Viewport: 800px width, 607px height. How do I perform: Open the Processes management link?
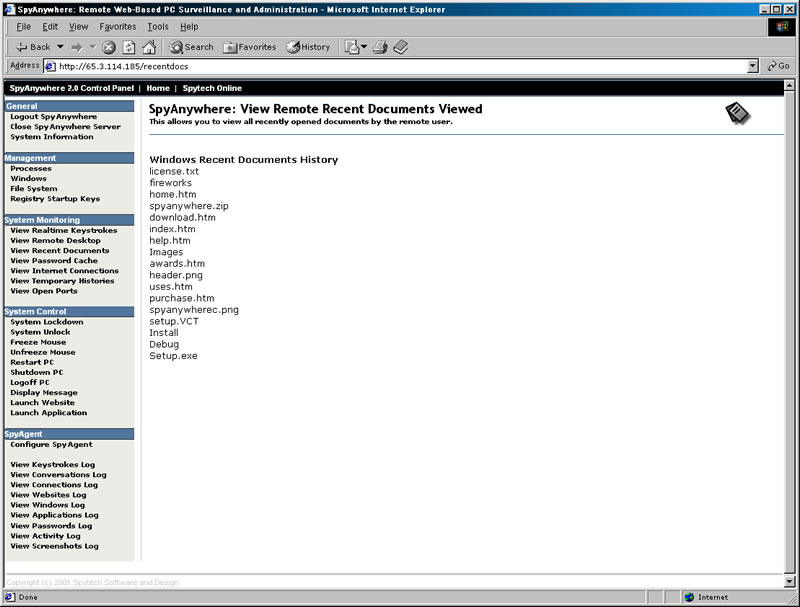point(31,168)
